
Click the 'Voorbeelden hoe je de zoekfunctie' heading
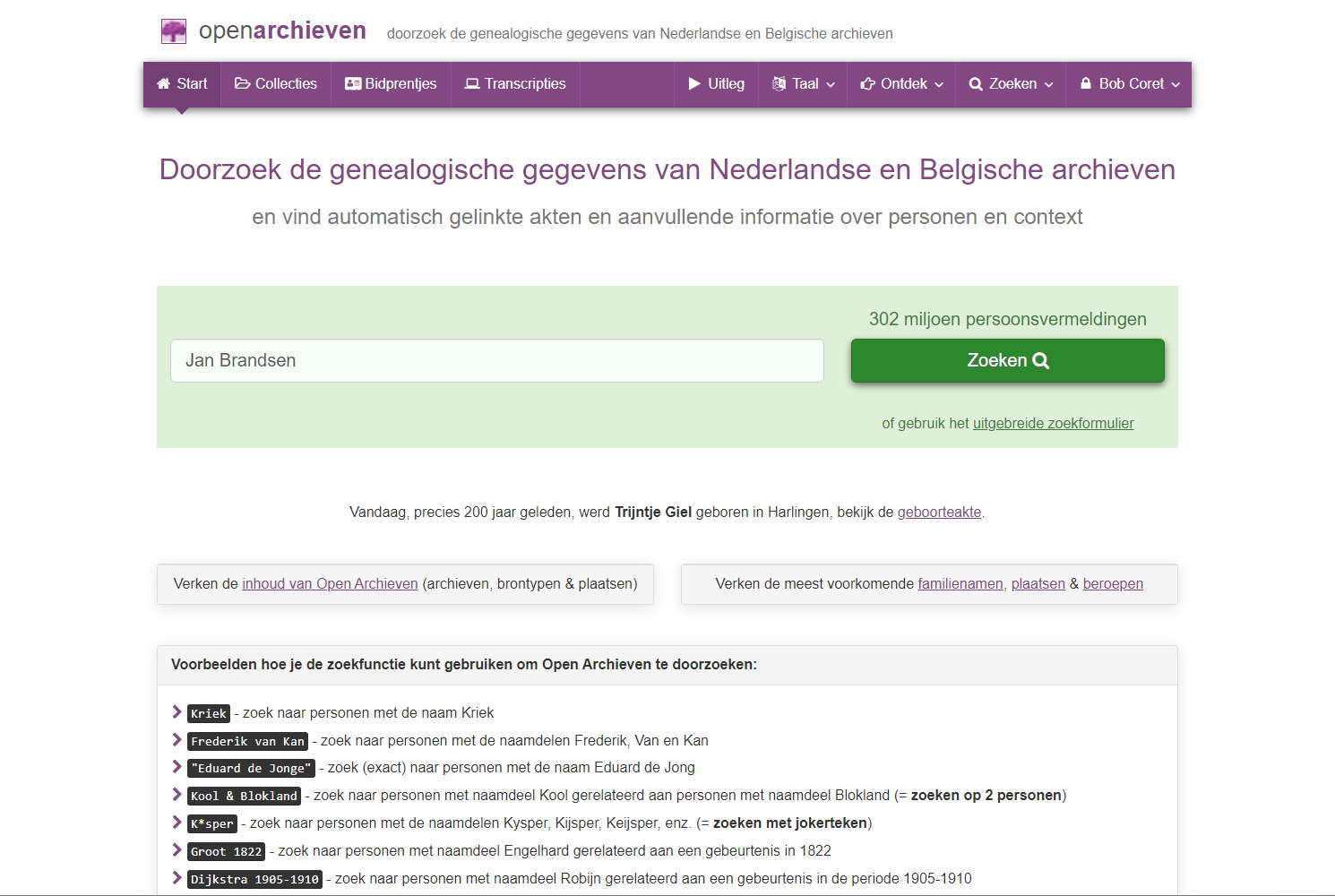[x=464, y=665]
